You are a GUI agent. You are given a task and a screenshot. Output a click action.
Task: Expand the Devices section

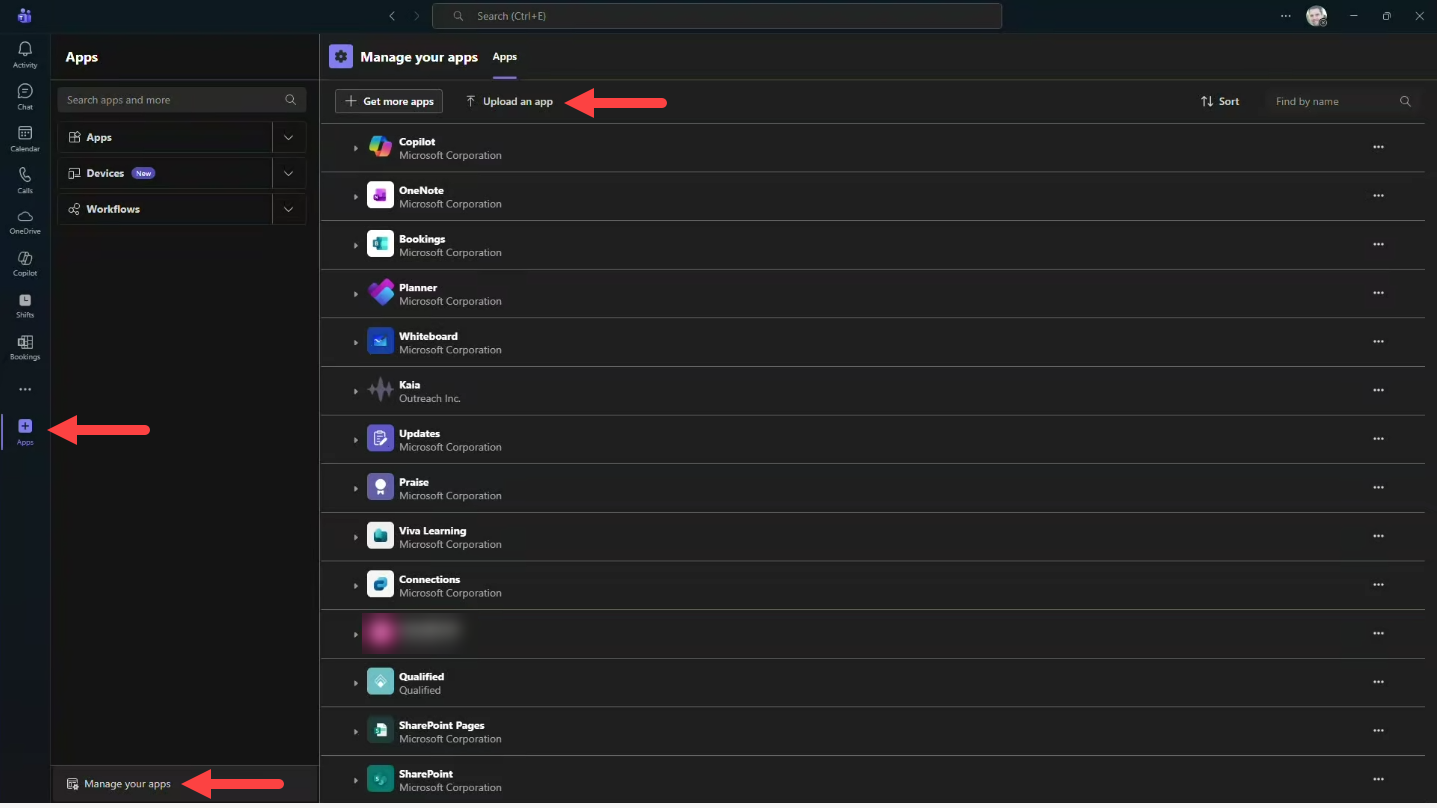(289, 172)
